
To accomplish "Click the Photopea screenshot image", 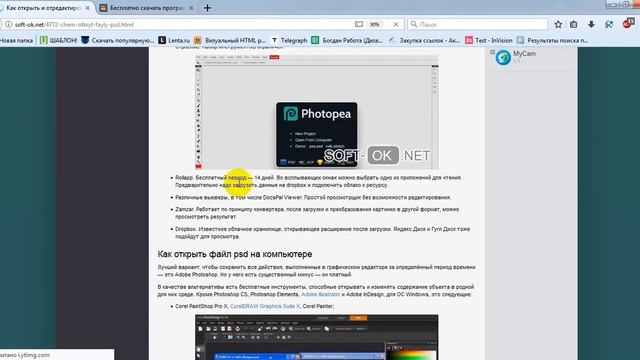I will click(317, 112).
